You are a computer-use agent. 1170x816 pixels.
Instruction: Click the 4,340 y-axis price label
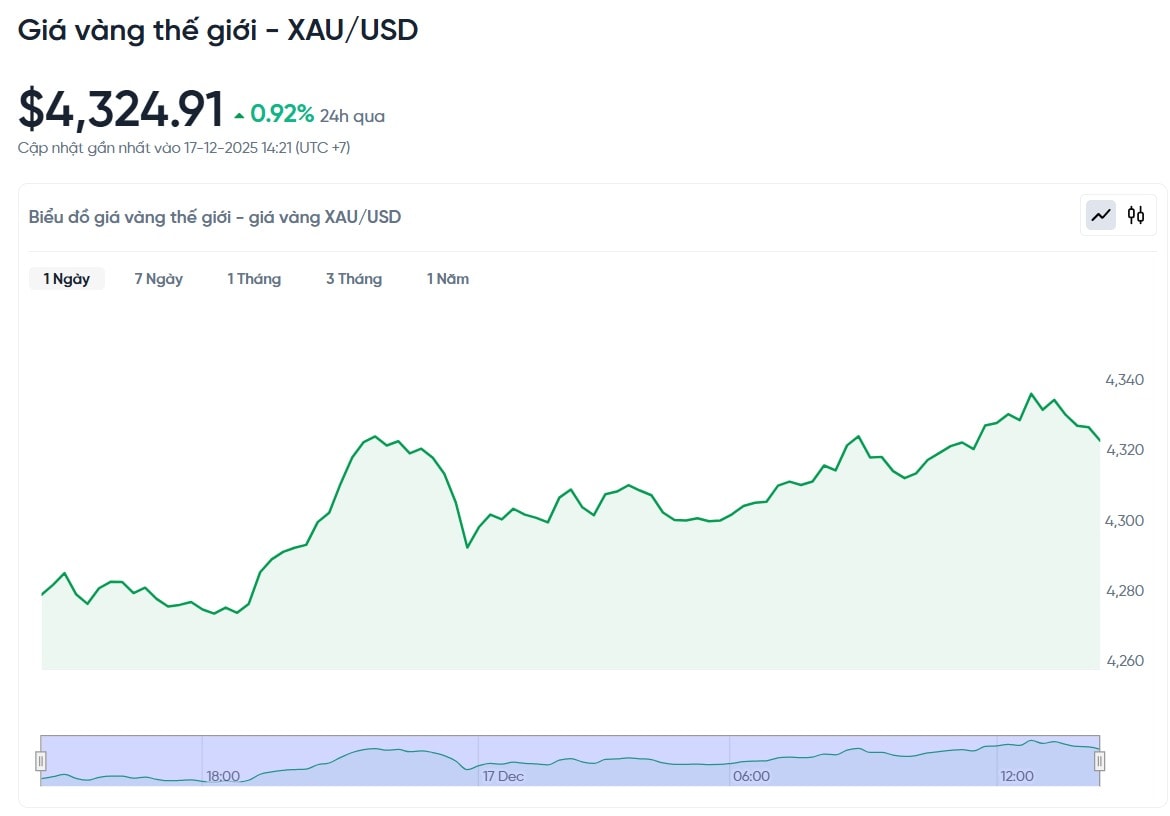point(1124,380)
